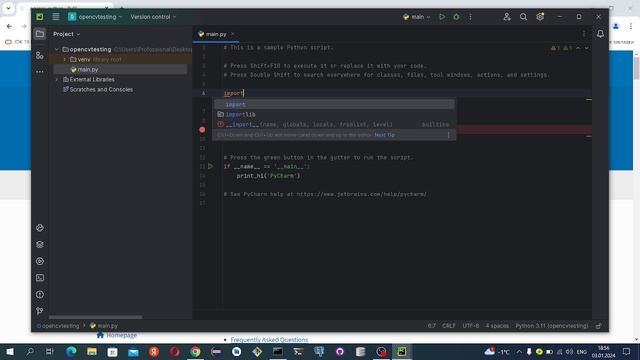Go to previous highlighted error arrow
The height and width of the screenshot is (360, 640).
click(578, 48)
